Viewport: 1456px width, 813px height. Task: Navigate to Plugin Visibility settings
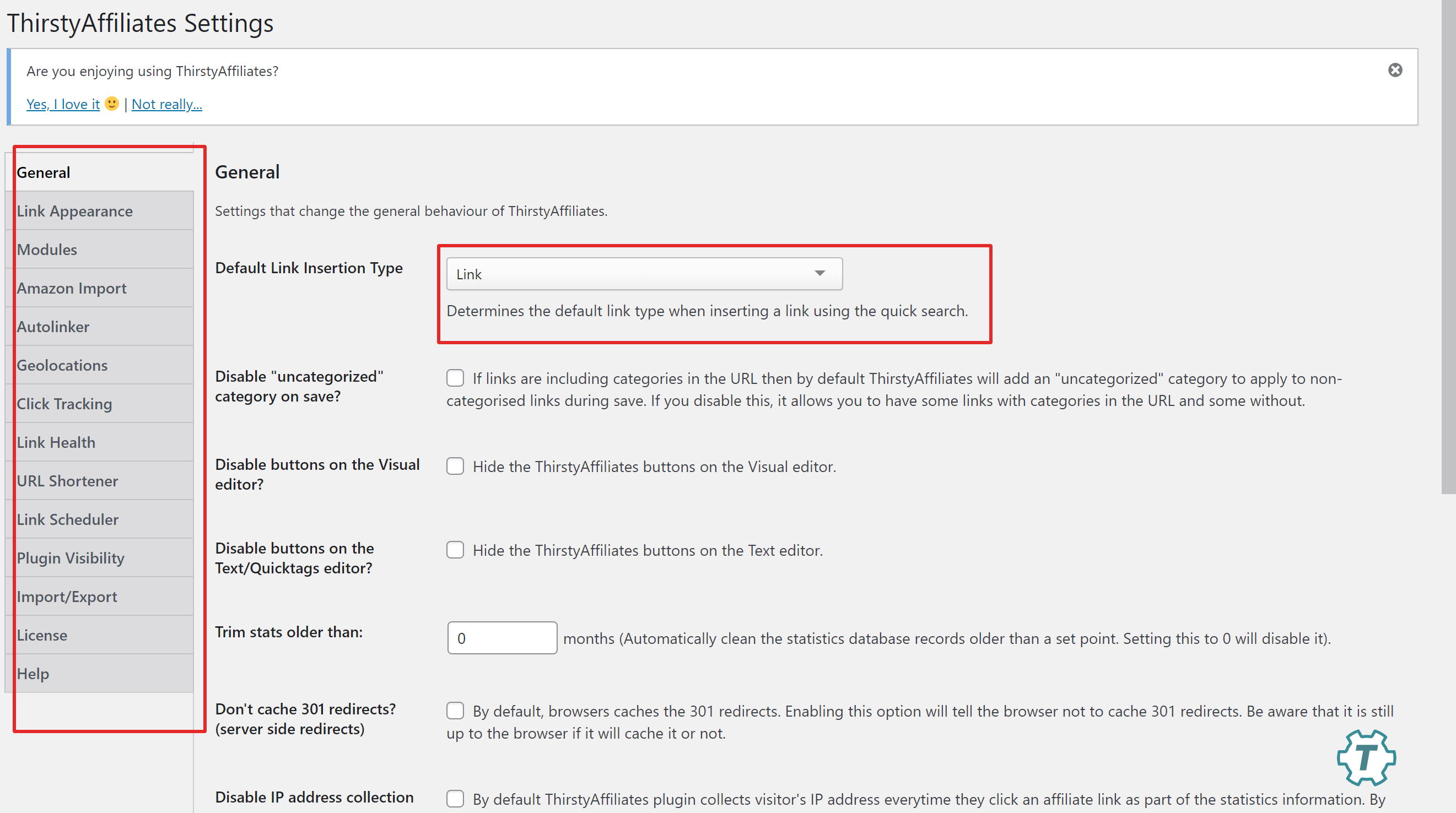70,558
